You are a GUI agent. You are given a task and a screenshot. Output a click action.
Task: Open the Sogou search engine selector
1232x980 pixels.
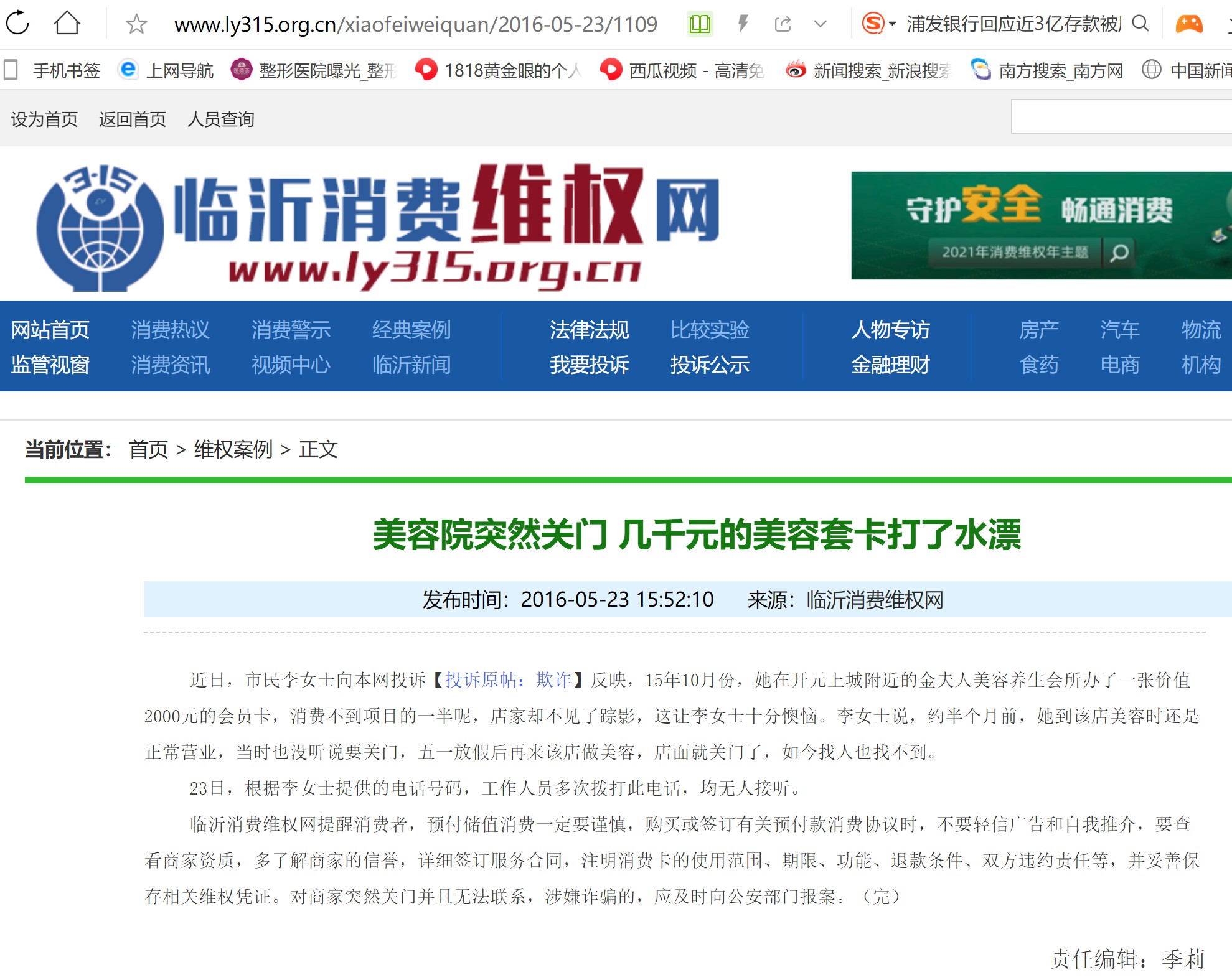(878, 24)
